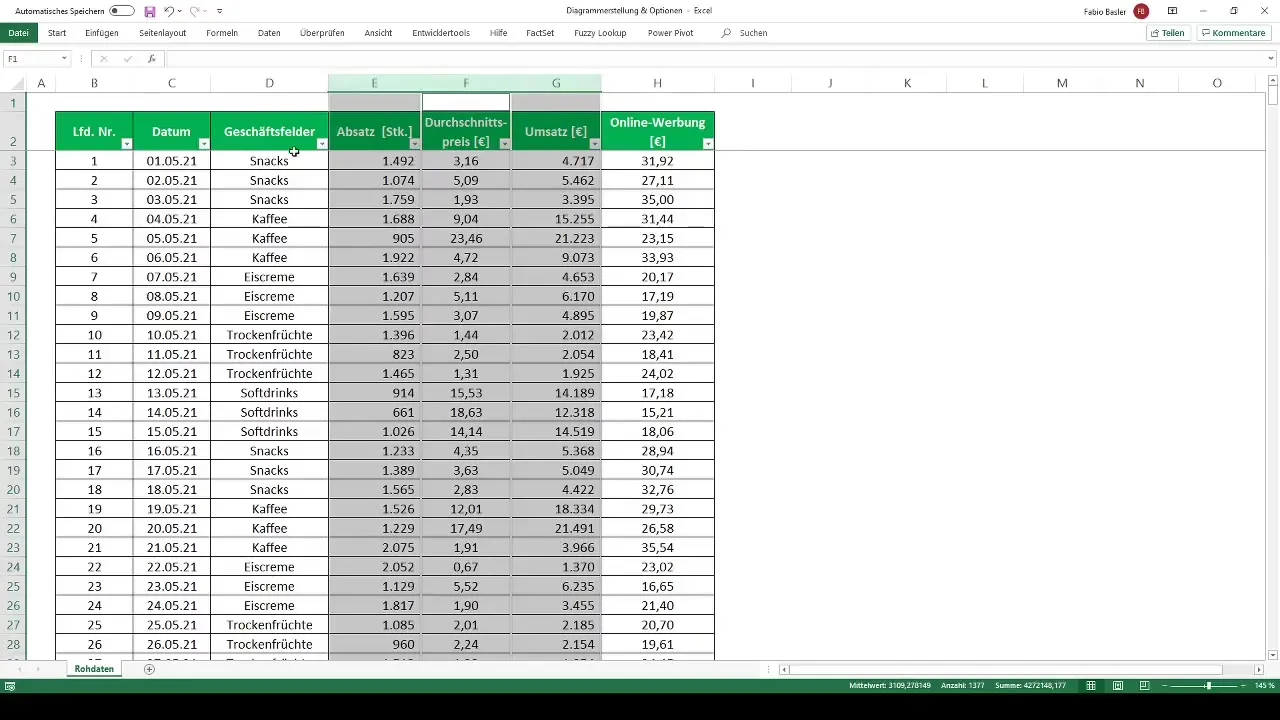
Task: Click cell Trockenfrüchte in row 12
Action: pos(269,335)
